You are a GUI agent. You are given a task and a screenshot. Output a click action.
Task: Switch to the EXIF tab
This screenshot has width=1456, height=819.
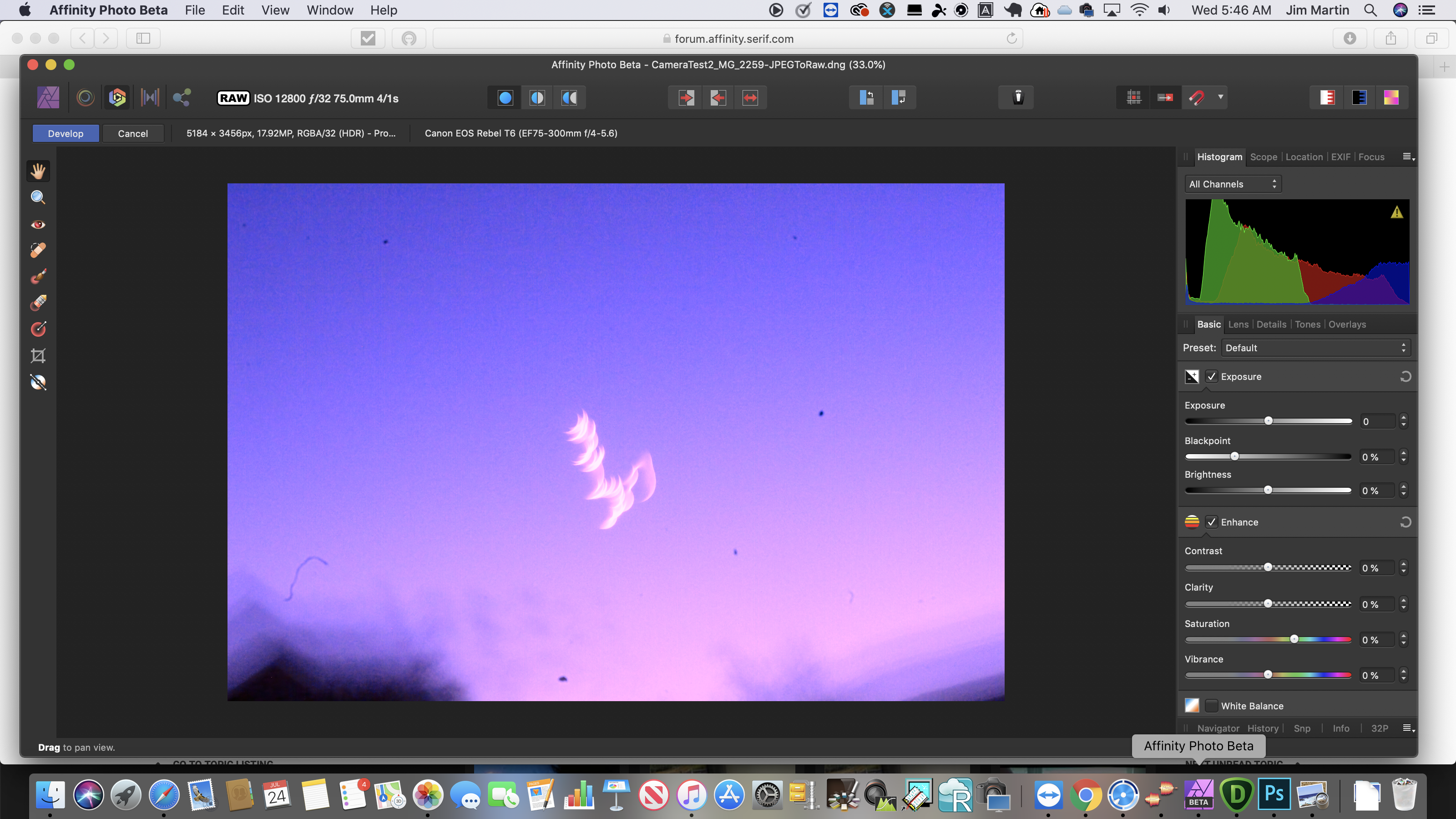pos(1341,157)
